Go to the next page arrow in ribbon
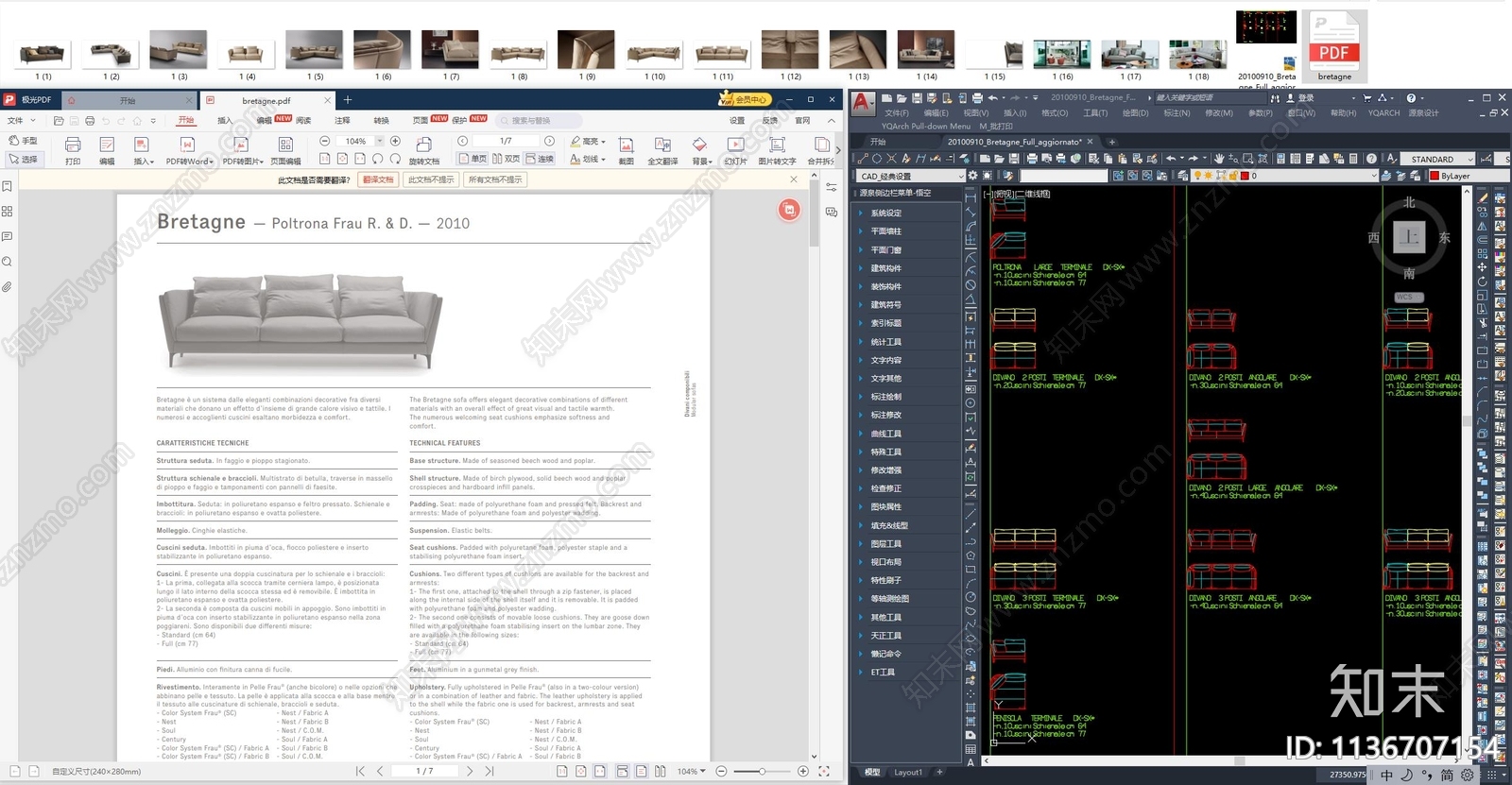The width and height of the screenshot is (1512, 785). (550, 141)
